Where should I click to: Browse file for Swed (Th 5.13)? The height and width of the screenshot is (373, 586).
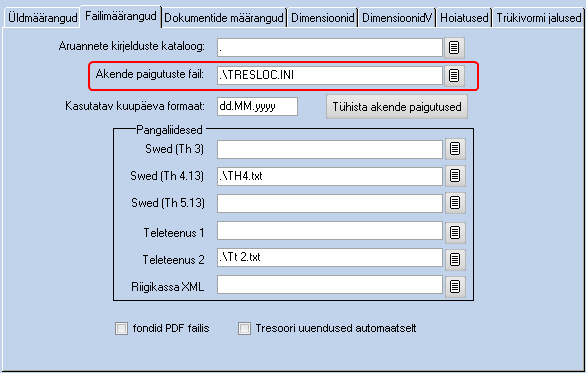(x=455, y=203)
